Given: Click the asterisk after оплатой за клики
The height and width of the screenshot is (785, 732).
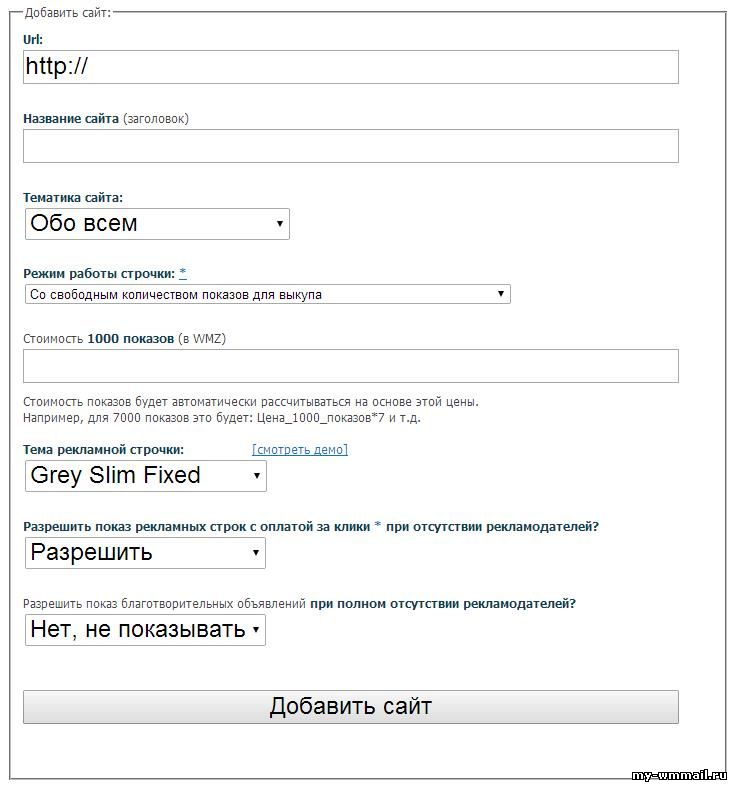Looking at the screenshot, I should [x=378, y=525].
